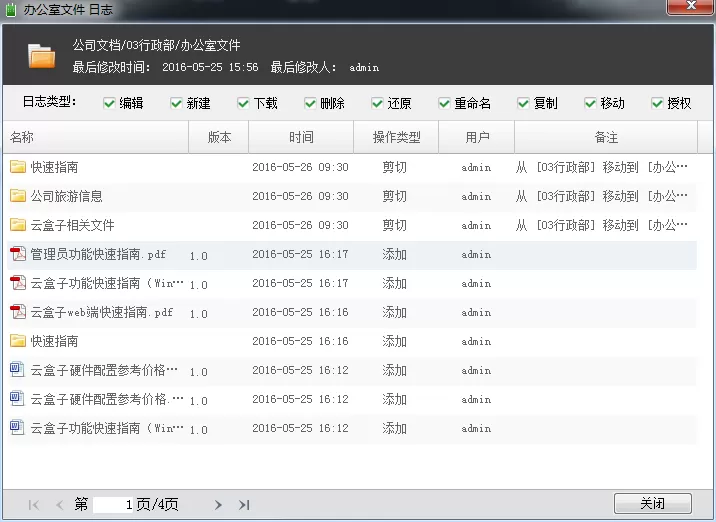Image resolution: width=716 pixels, height=522 pixels.
Task: Click 添加 operation in 云盒子web端 row
Action: pyautogui.click(x=395, y=312)
